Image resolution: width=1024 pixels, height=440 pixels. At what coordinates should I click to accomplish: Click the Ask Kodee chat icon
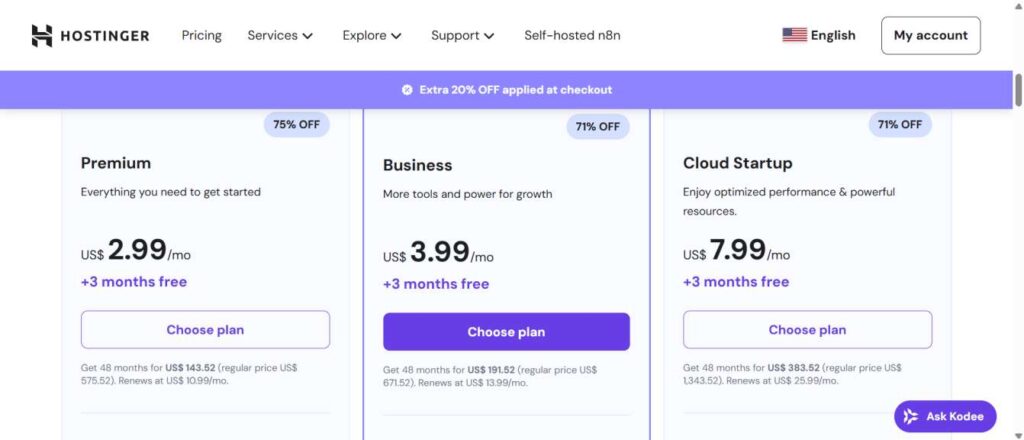coord(912,416)
